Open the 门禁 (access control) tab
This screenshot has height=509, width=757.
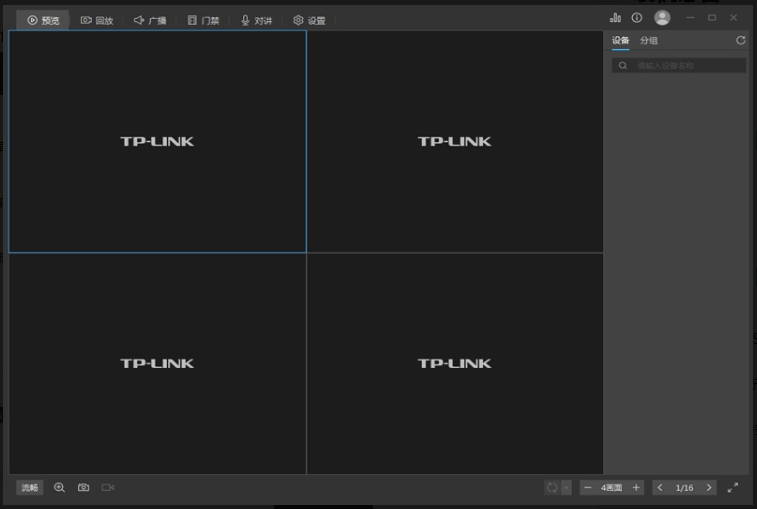[x=203, y=20]
